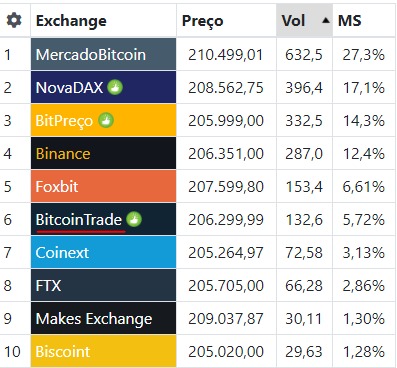Sort table by Exchange column header

(x=71, y=21)
